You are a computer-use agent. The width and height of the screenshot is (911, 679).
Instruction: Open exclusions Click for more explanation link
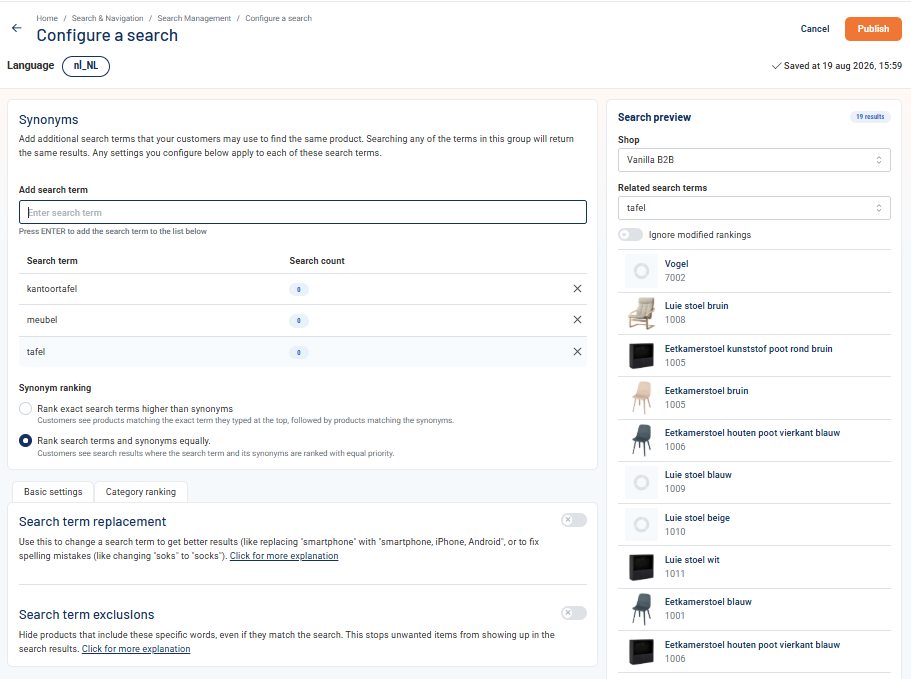tap(136, 649)
